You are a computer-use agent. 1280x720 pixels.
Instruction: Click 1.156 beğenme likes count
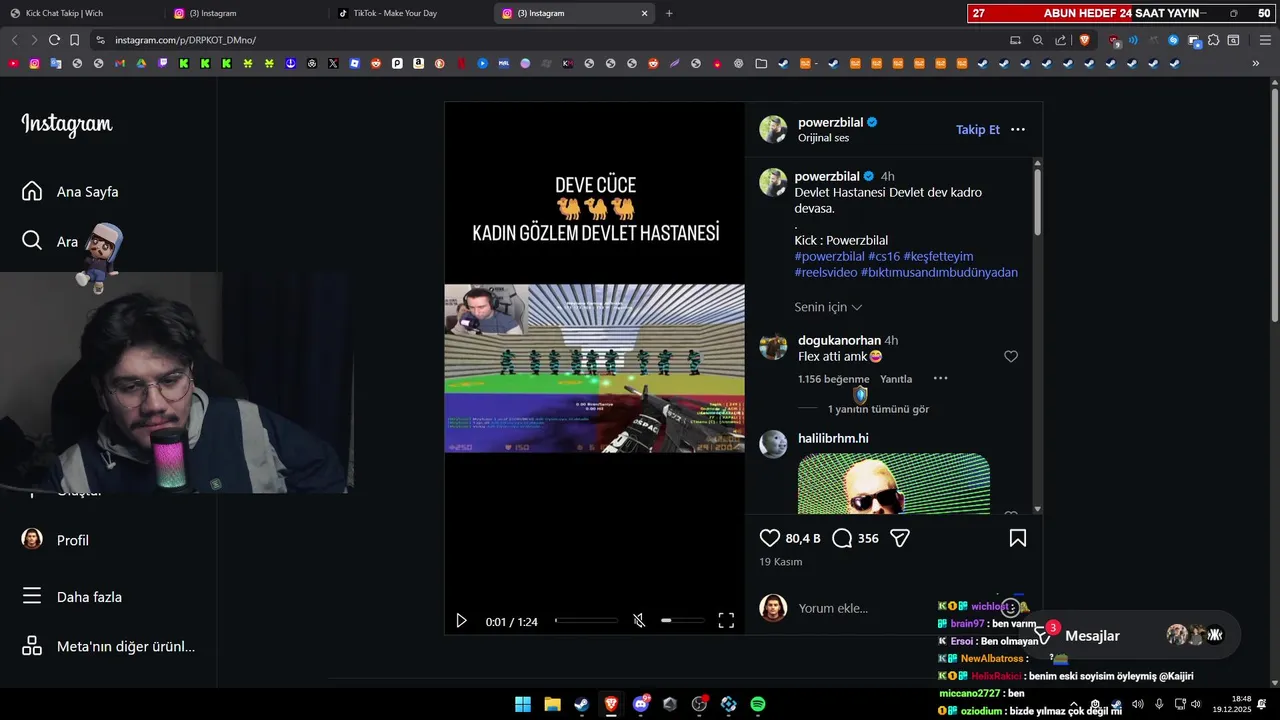pyautogui.click(x=833, y=379)
